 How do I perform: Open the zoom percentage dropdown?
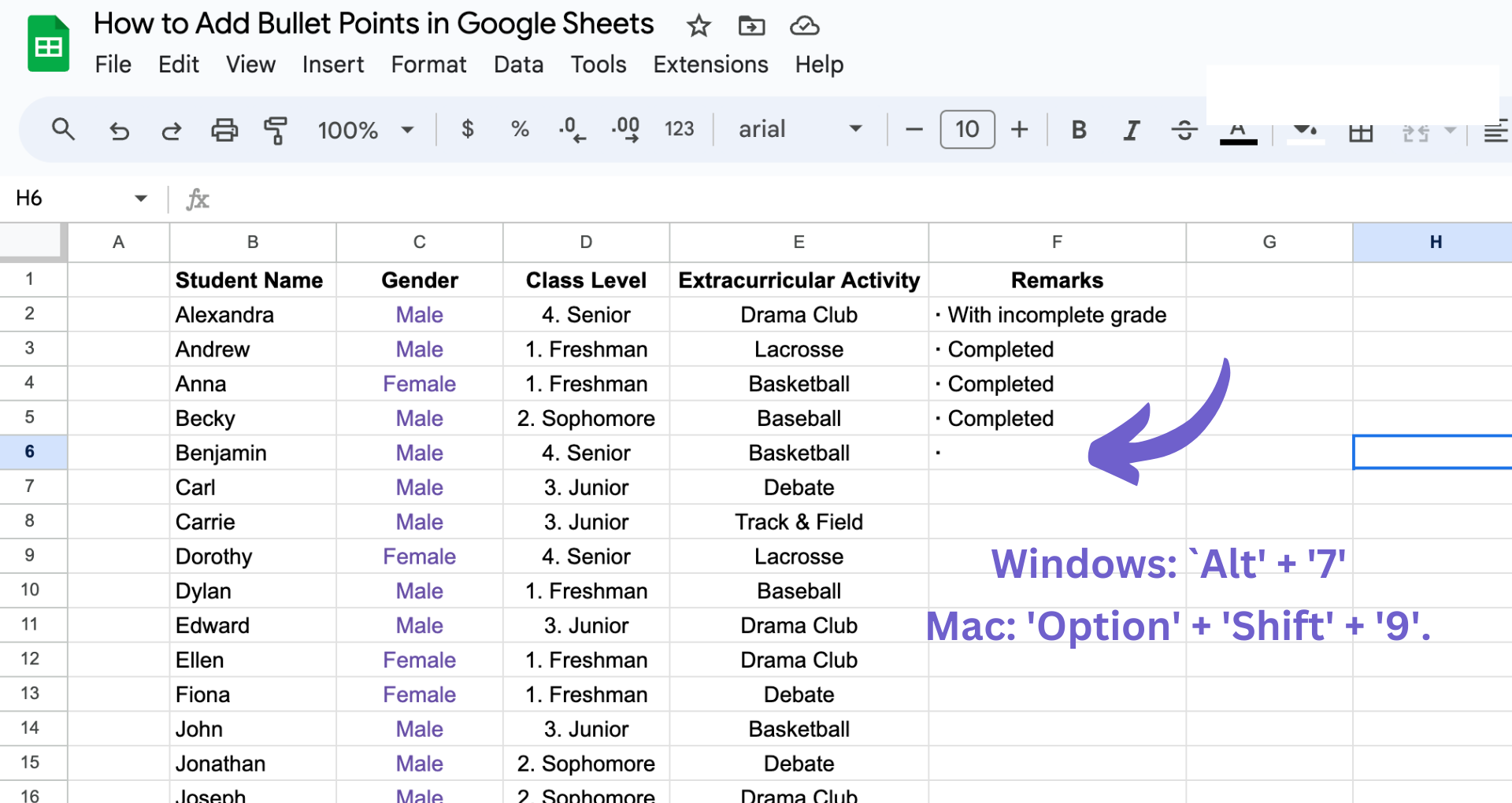click(x=365, y=130)
